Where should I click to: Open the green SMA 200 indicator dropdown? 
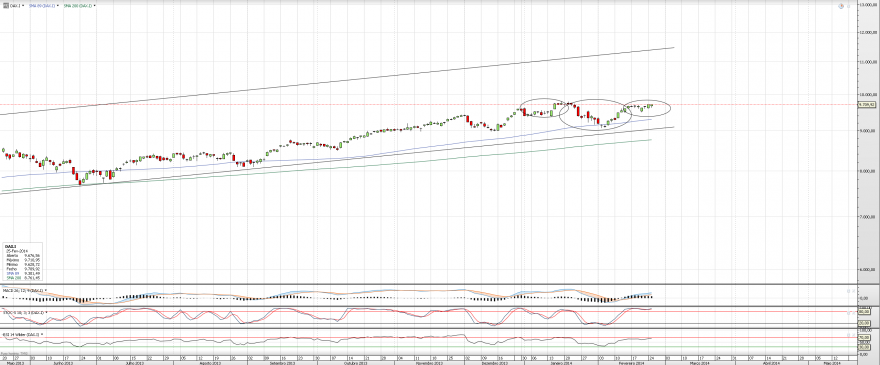[95, 6]
